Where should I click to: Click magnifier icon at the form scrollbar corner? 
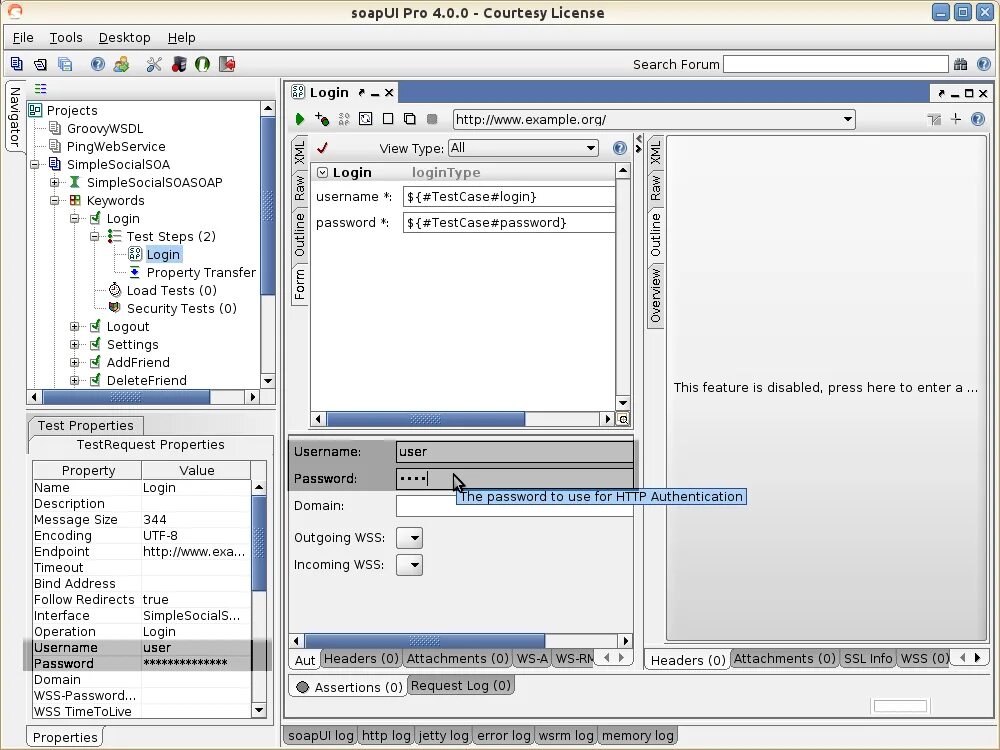pyautogui.click(x=623, y=419)
